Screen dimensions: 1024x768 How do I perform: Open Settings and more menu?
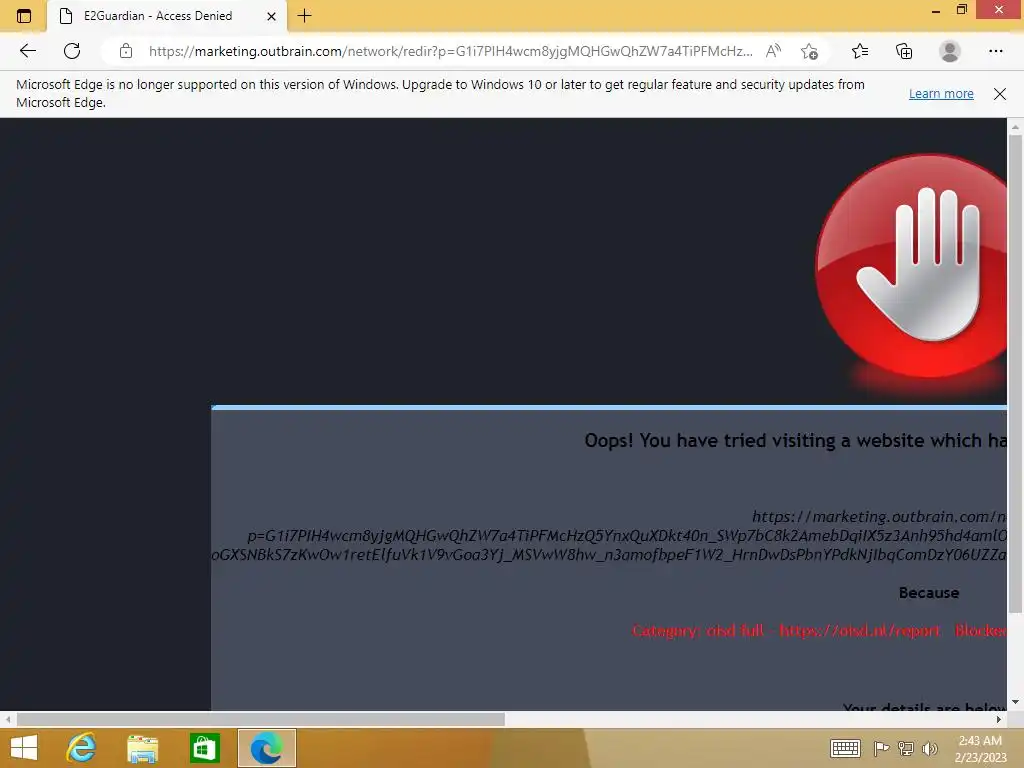(995, 51)
